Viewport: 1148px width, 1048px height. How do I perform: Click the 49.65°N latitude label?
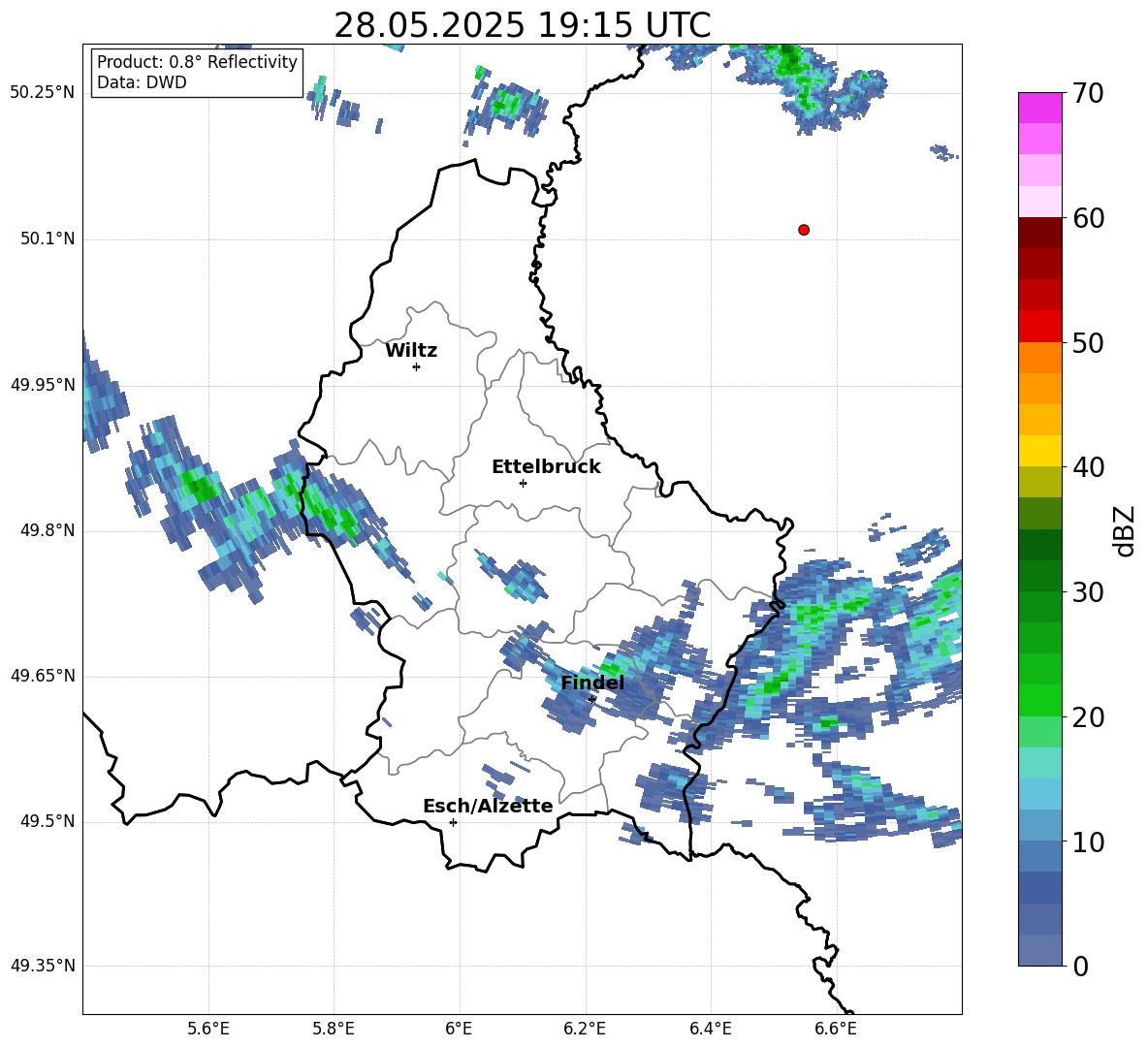click(43, 675)
